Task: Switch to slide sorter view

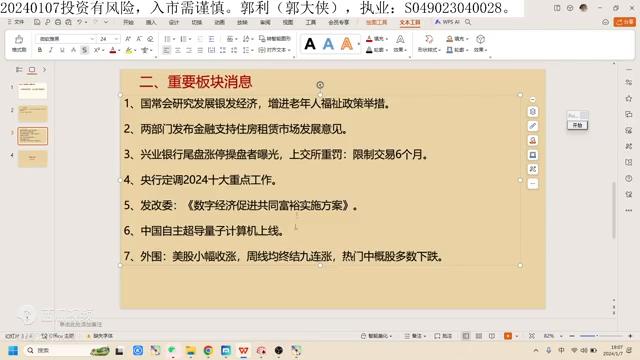Action: pyautogui.click(x=479, y=336)
